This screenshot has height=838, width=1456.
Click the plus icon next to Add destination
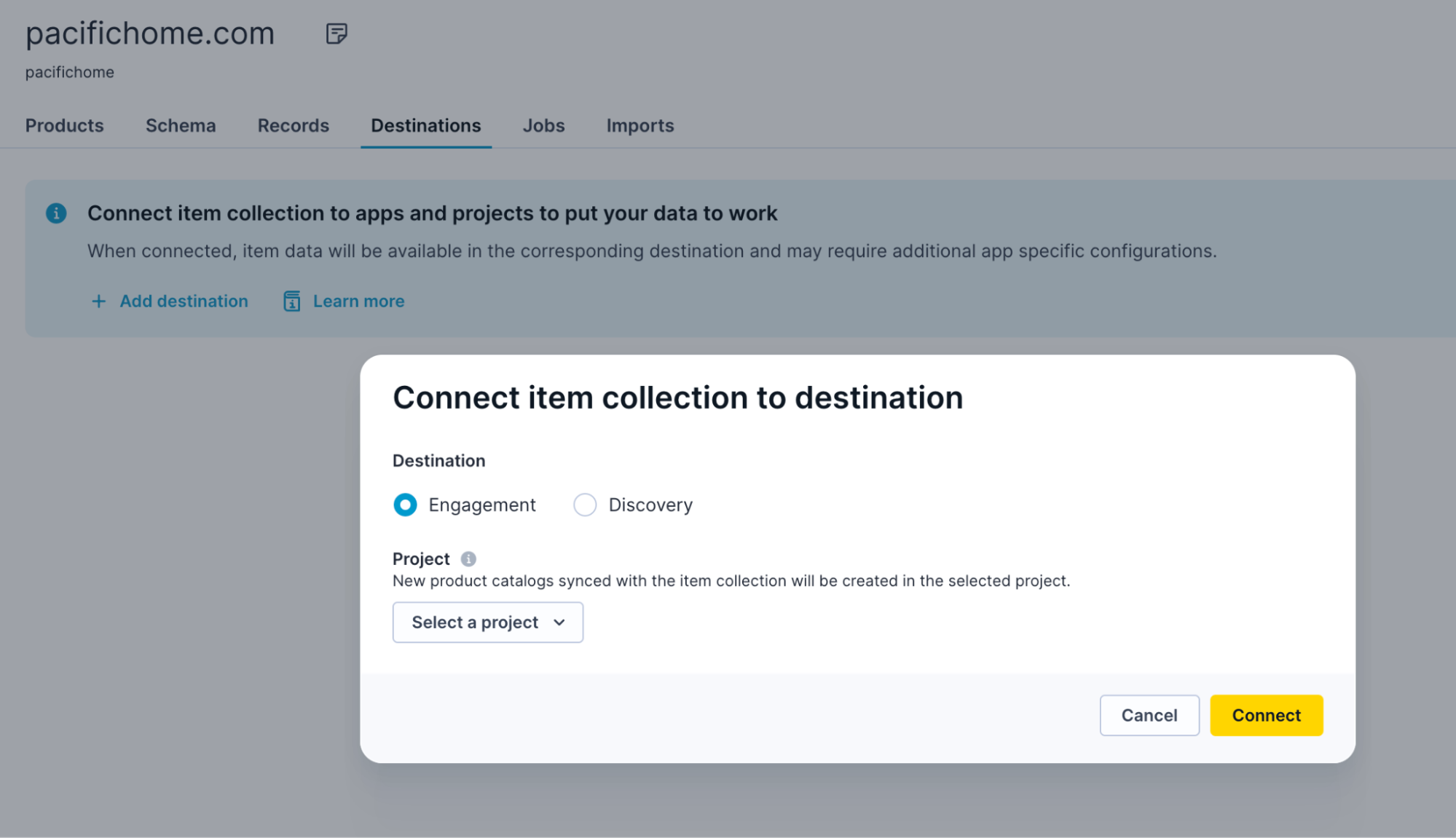point(98,301)
